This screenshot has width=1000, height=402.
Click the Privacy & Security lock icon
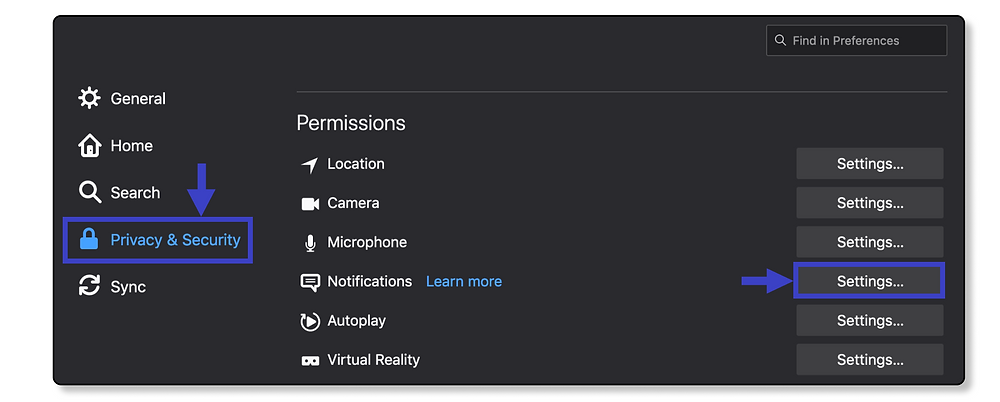(x=89, y=240)
